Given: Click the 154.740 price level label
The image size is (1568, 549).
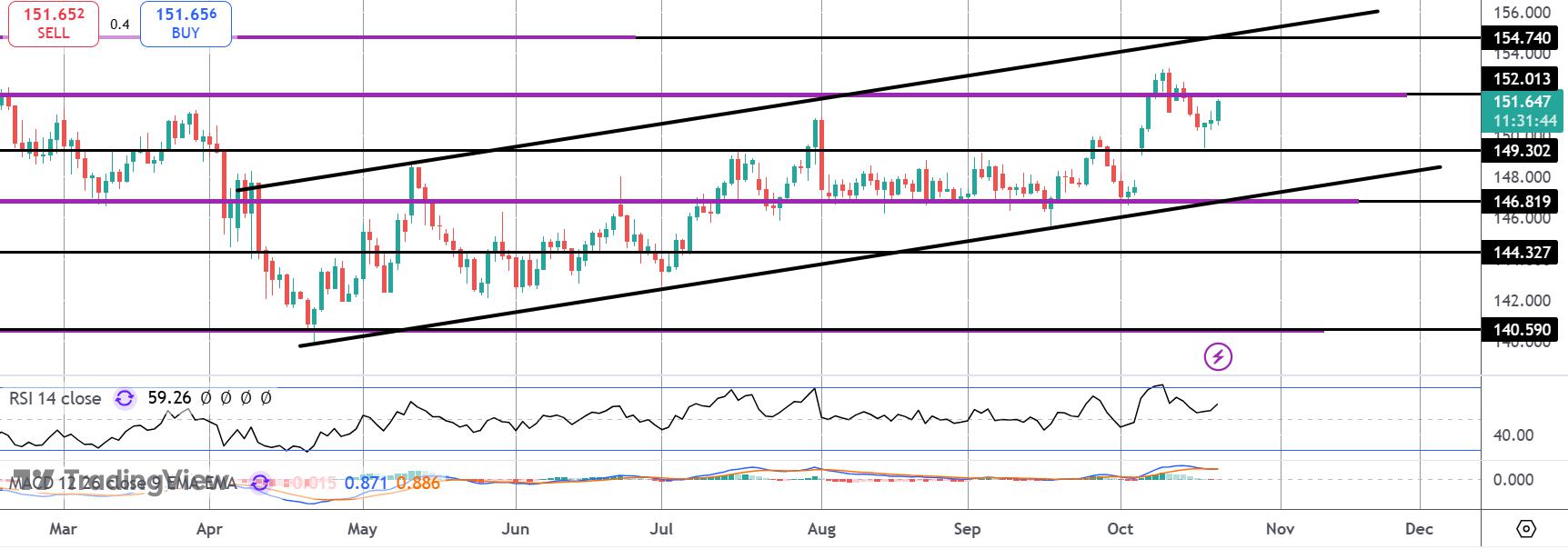Looking at the screenshot, I should click(x=1521, y=37).
